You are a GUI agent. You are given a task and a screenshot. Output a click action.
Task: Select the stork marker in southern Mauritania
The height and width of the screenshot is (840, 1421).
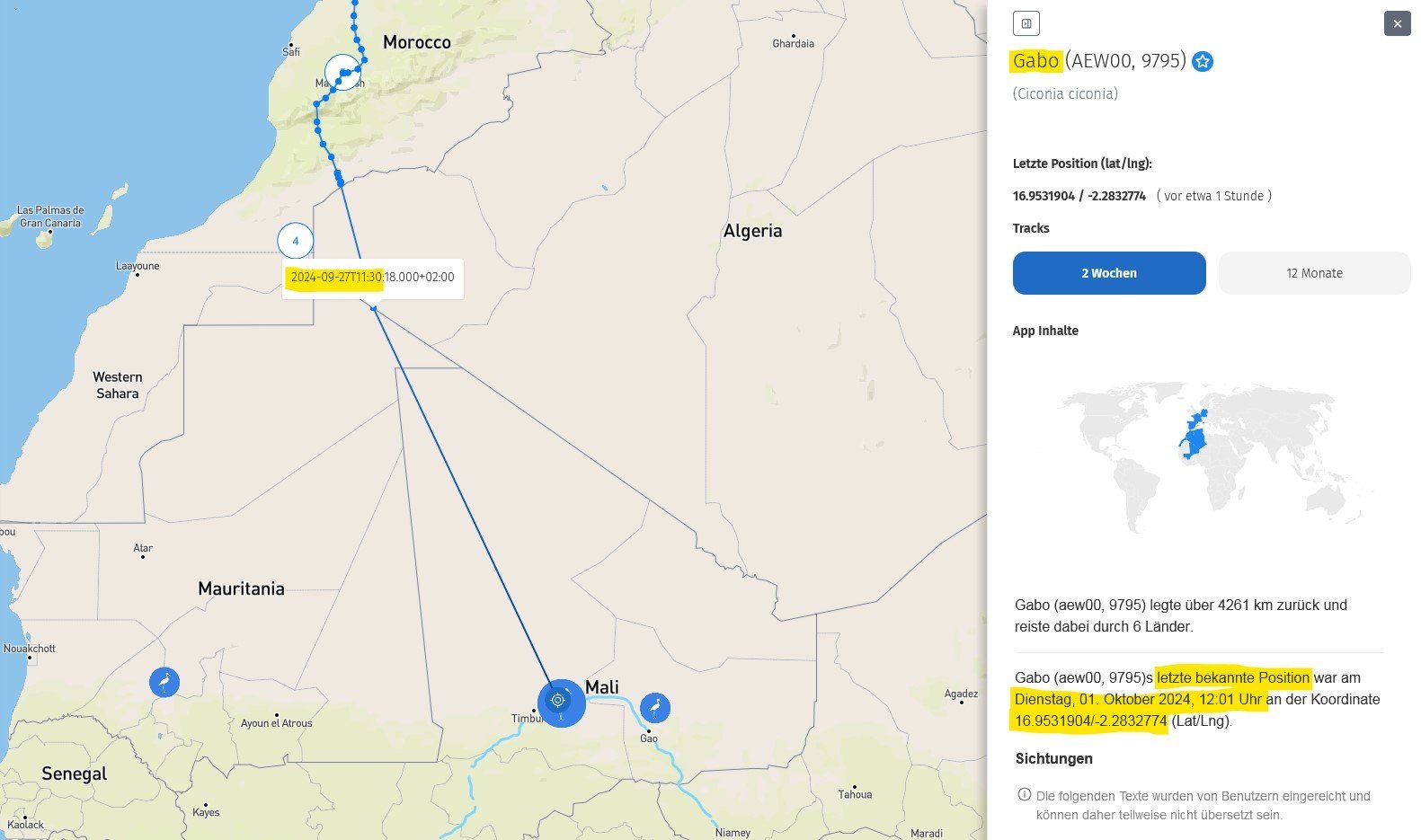coord(164,682)
